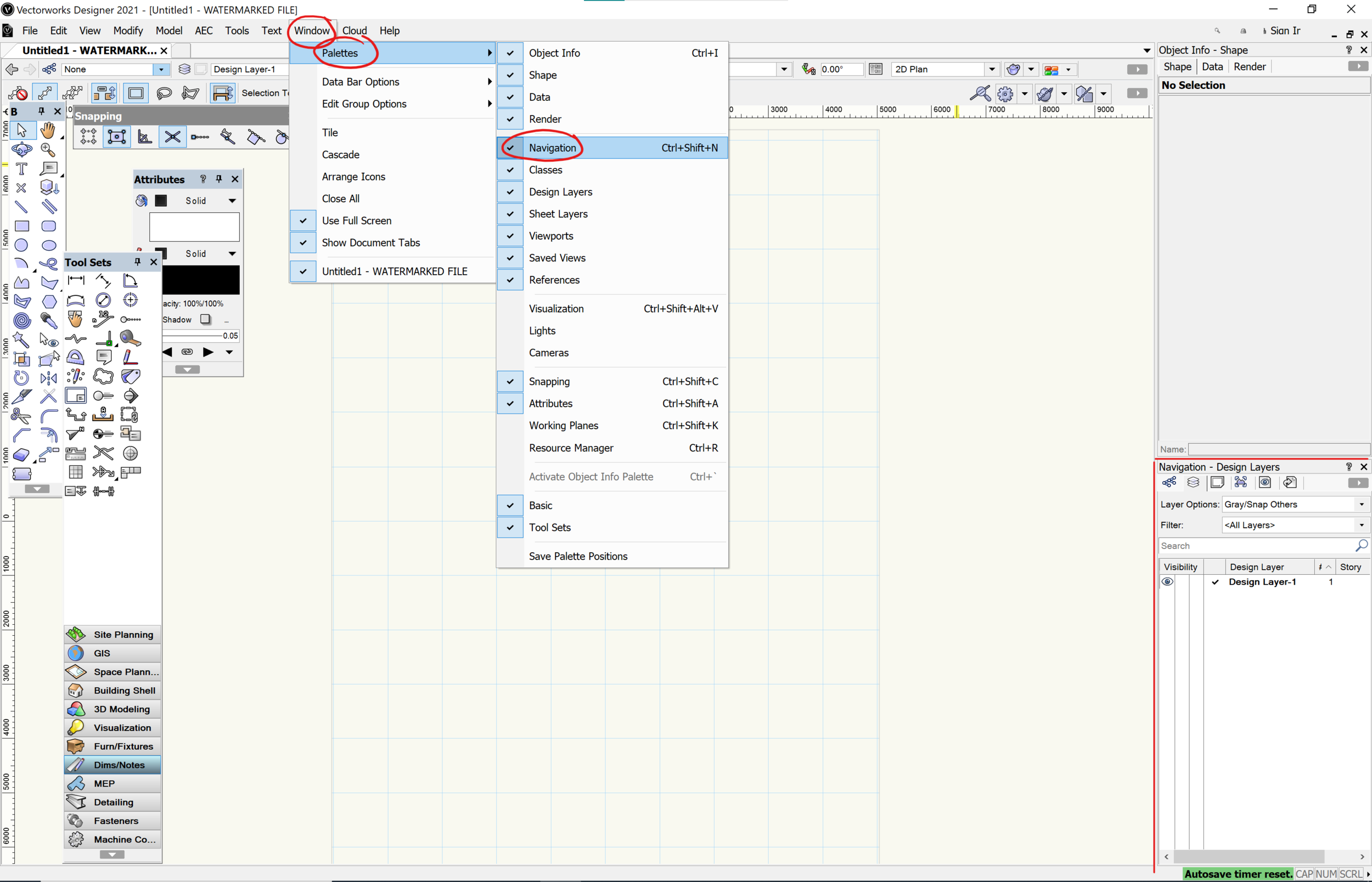Click the Snap to Object icon

[116, 137]
